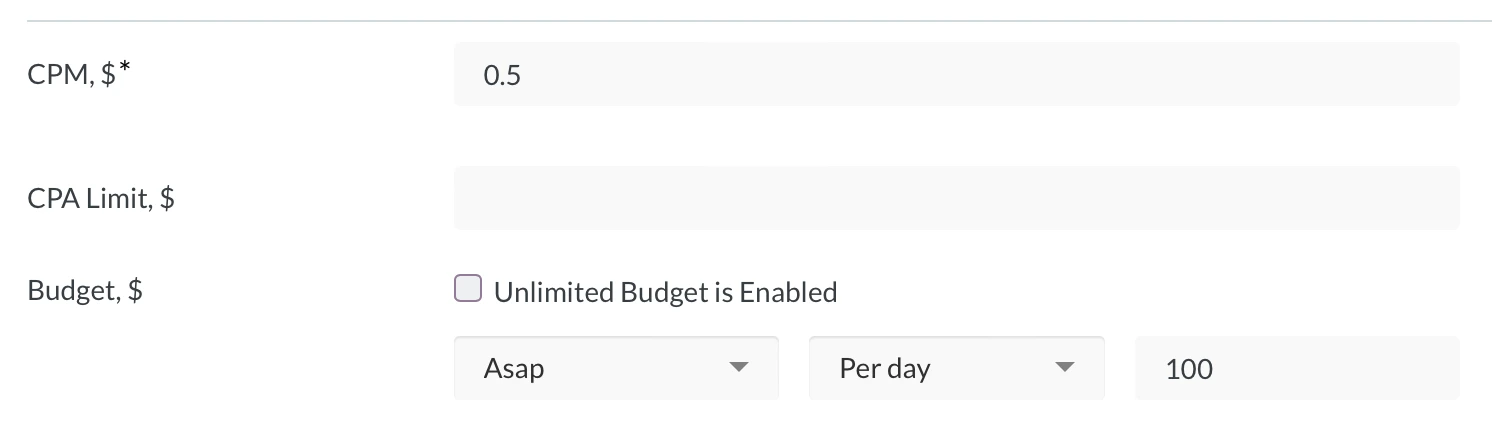The image size is (1492, 432).
Task: Click the word 'Enabled' in the unlimited budget label
Action: 788,292
